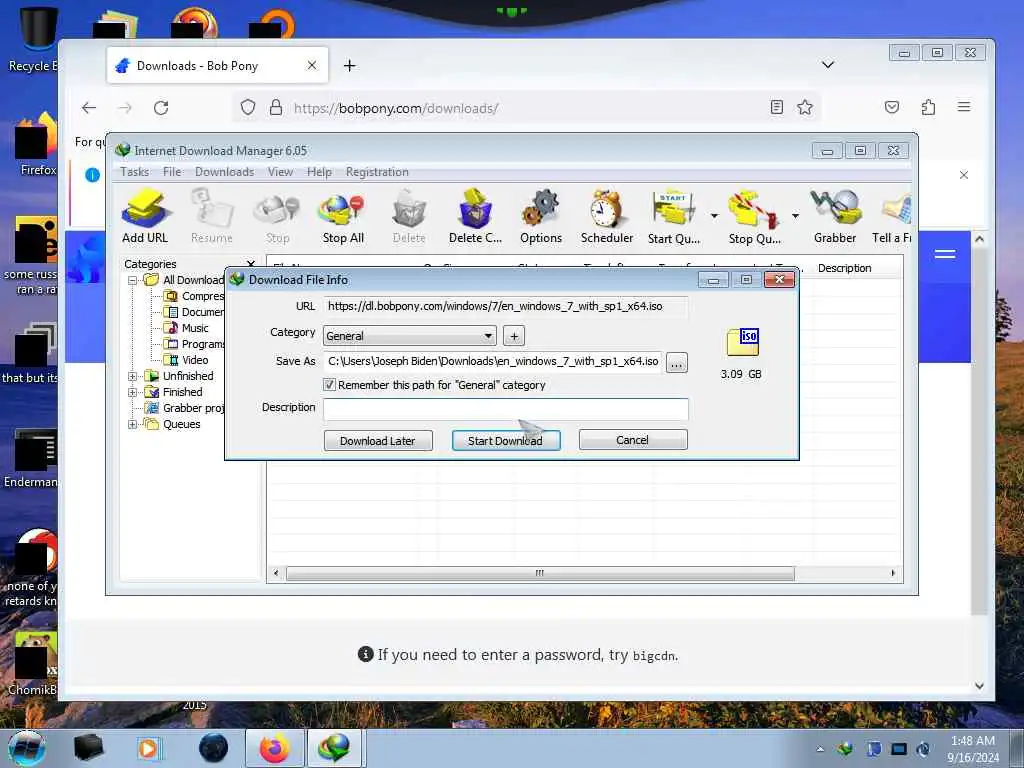
Task: Open the Grabber tool icon
Action: point(835,217)
